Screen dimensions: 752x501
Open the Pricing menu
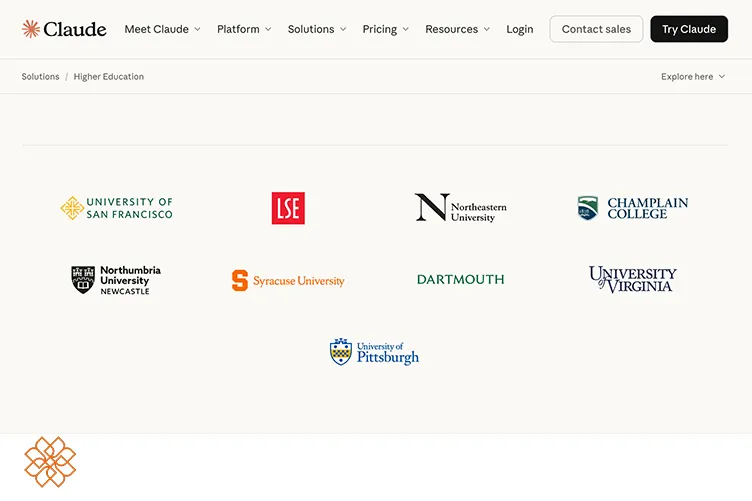(386, 29)
